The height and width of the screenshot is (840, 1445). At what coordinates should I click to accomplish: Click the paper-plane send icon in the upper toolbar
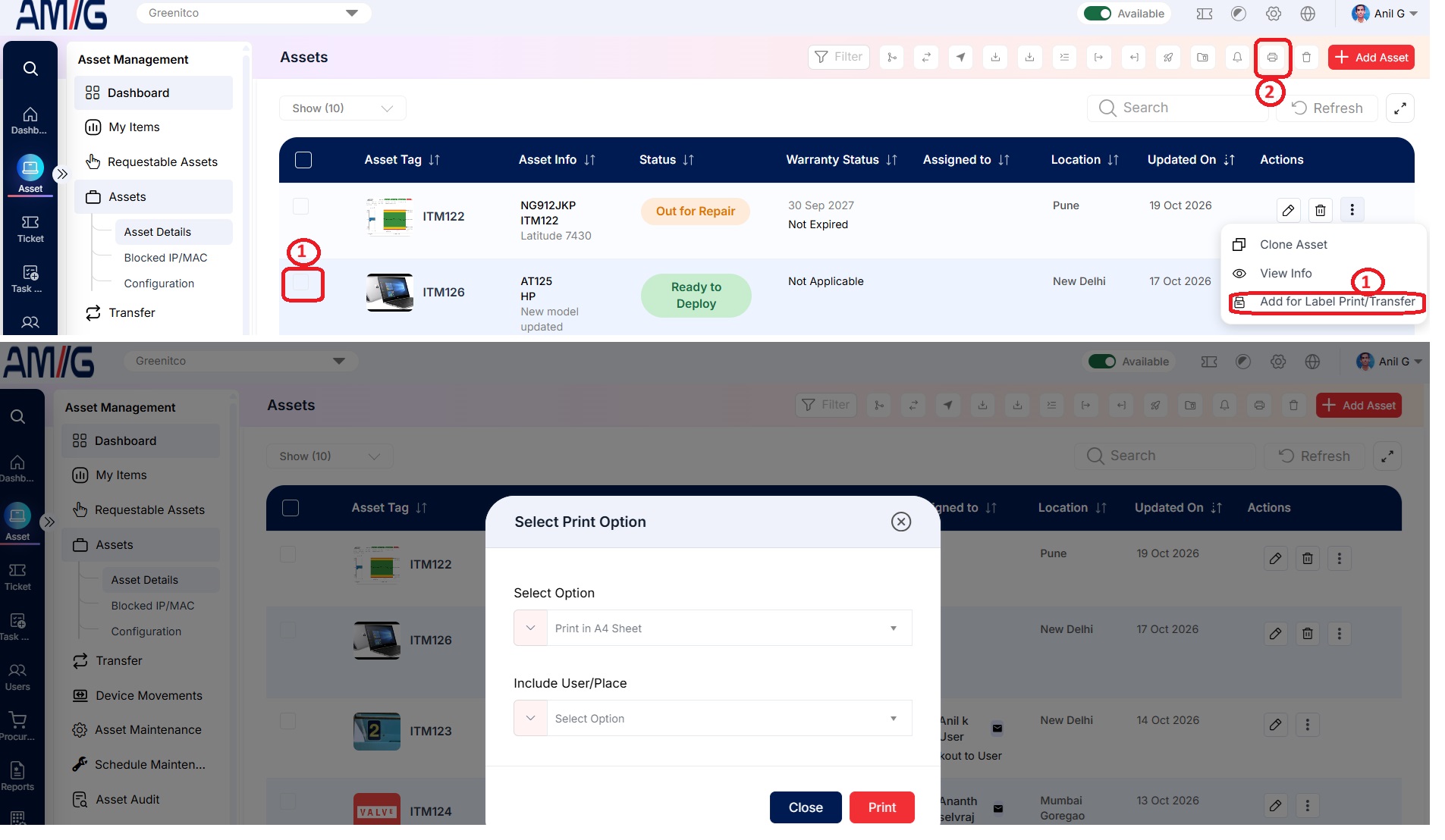[961, 58]
